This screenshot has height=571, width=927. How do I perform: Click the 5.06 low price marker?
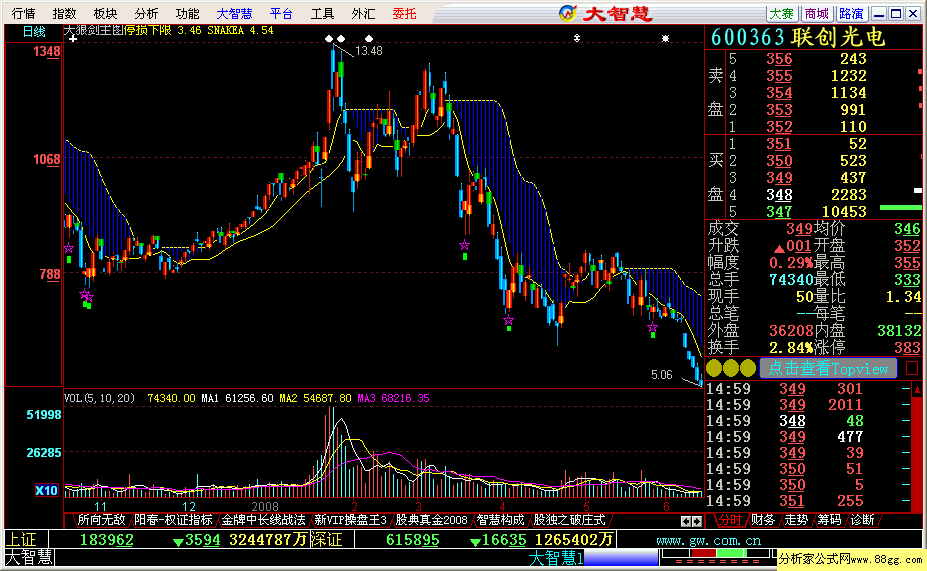tap(662, 375)
